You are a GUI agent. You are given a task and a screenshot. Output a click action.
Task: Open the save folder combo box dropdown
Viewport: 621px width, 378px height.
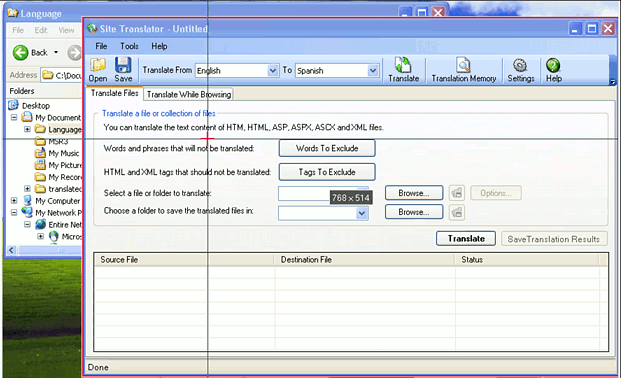tap(362, 213)
